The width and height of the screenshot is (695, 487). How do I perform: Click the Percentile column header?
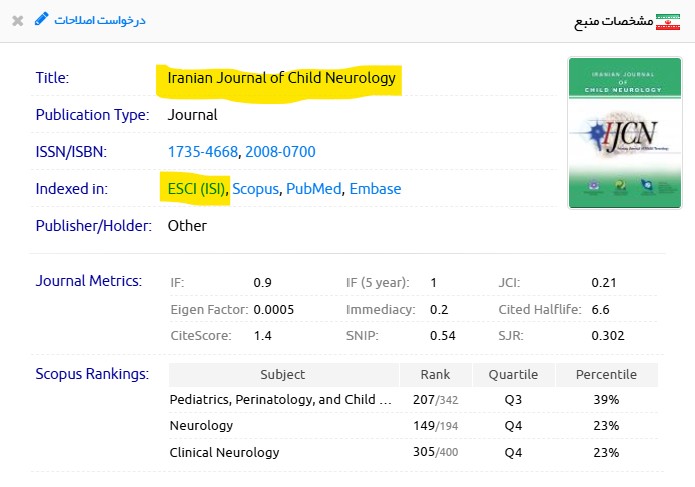606,375
